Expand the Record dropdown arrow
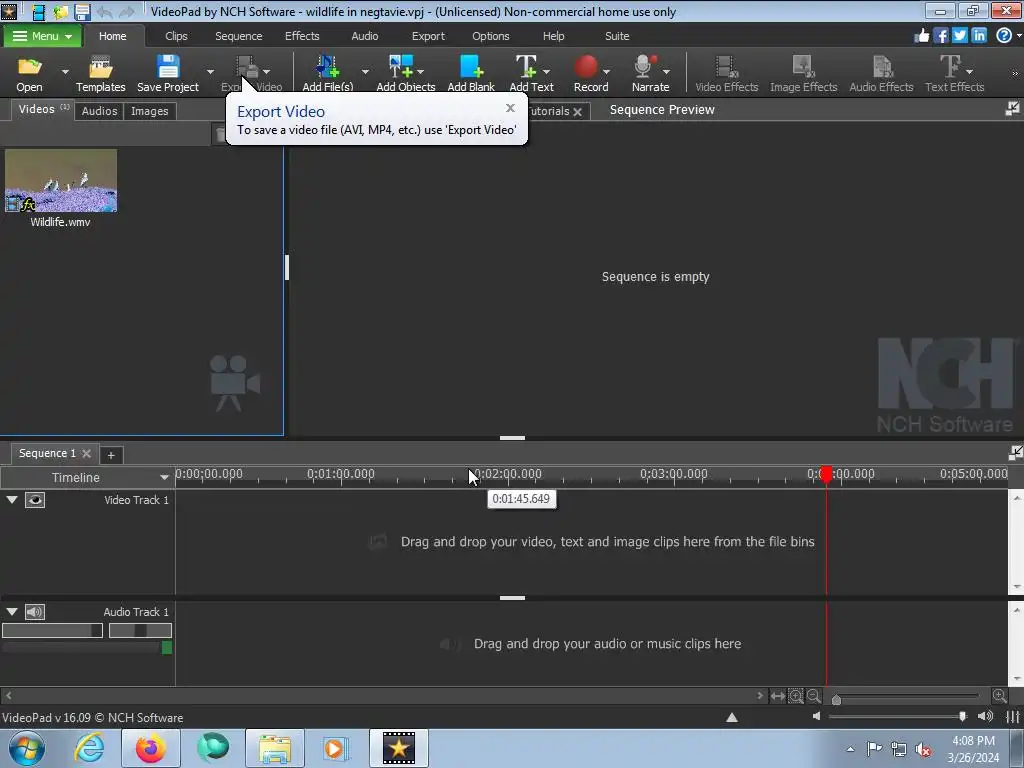 pyautogui.click(x=607, y=71)
